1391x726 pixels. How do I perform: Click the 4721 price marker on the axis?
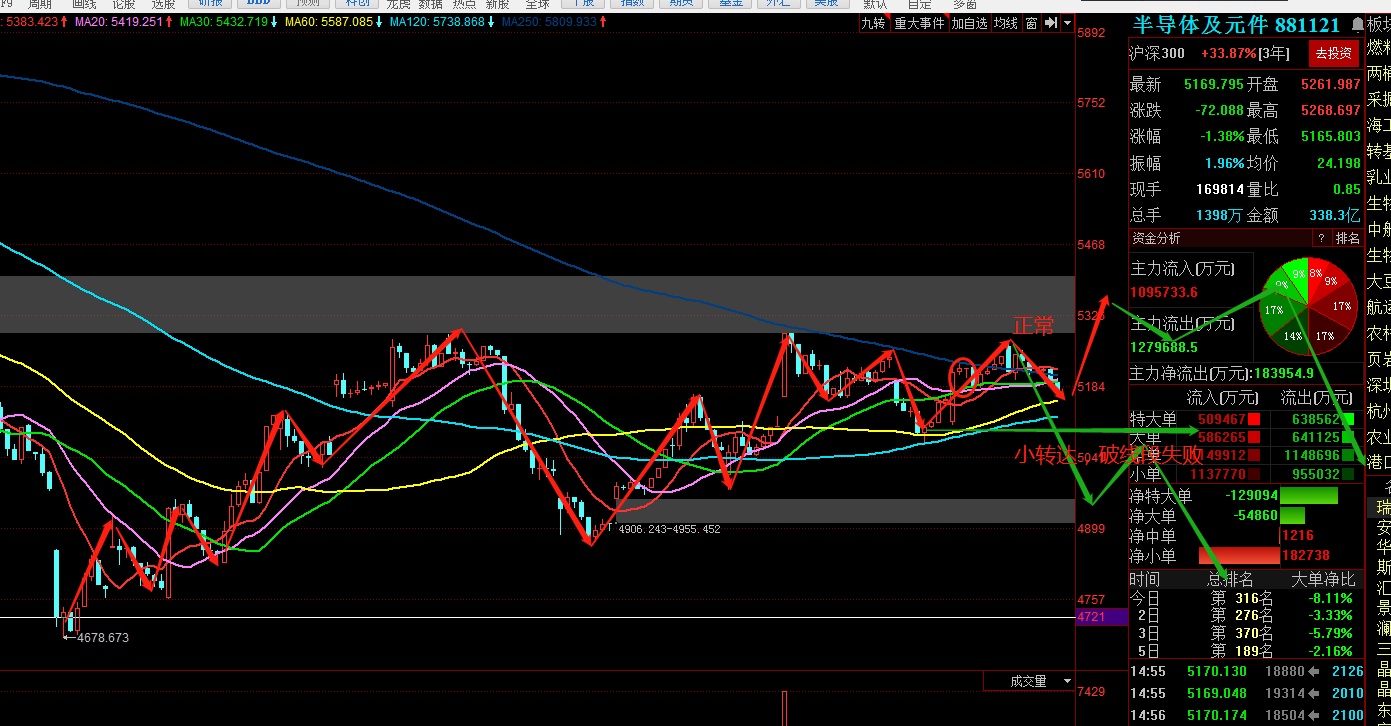click(x=1090, y=618)
